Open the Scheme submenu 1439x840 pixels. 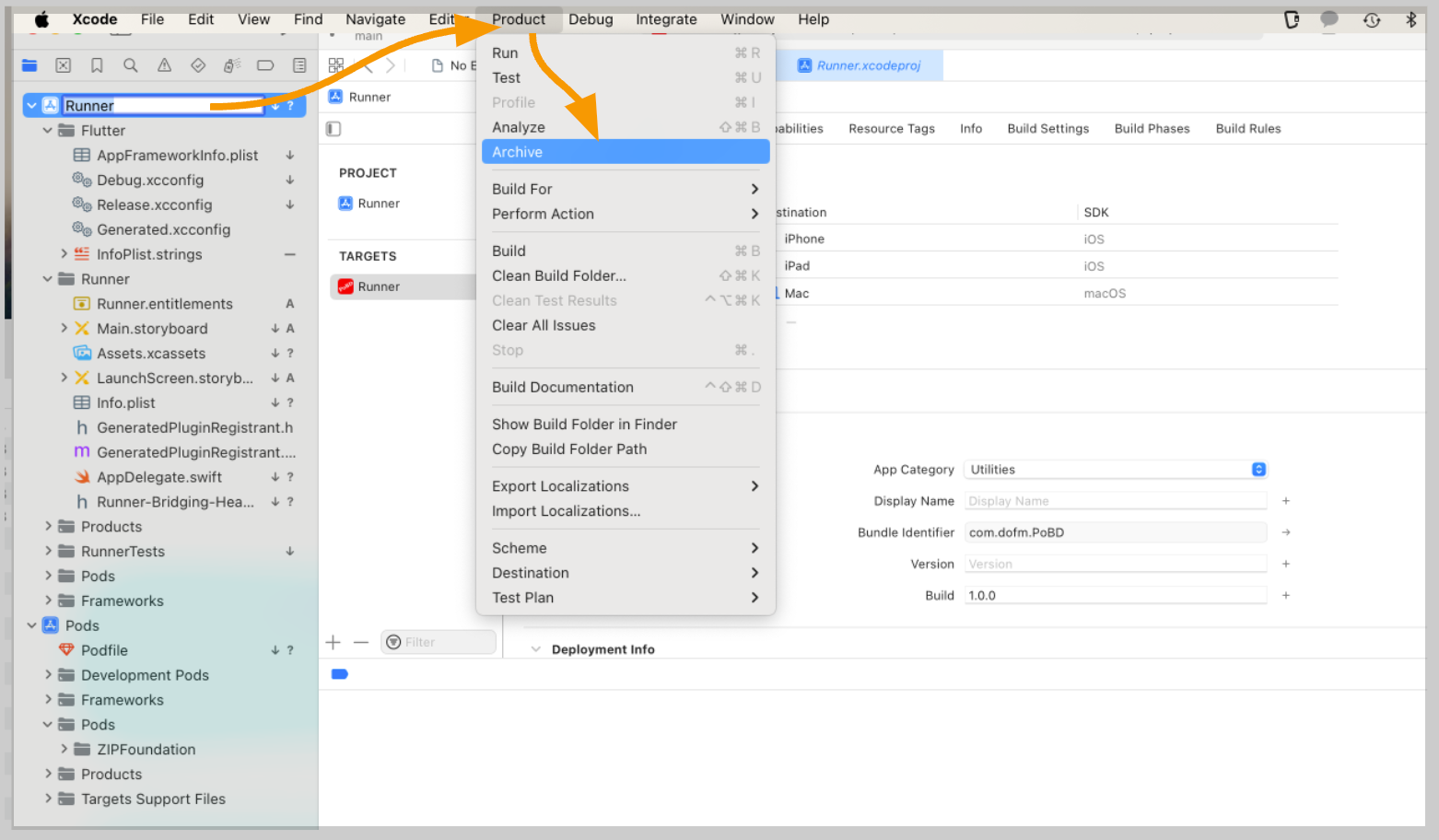tap(626, 548)
